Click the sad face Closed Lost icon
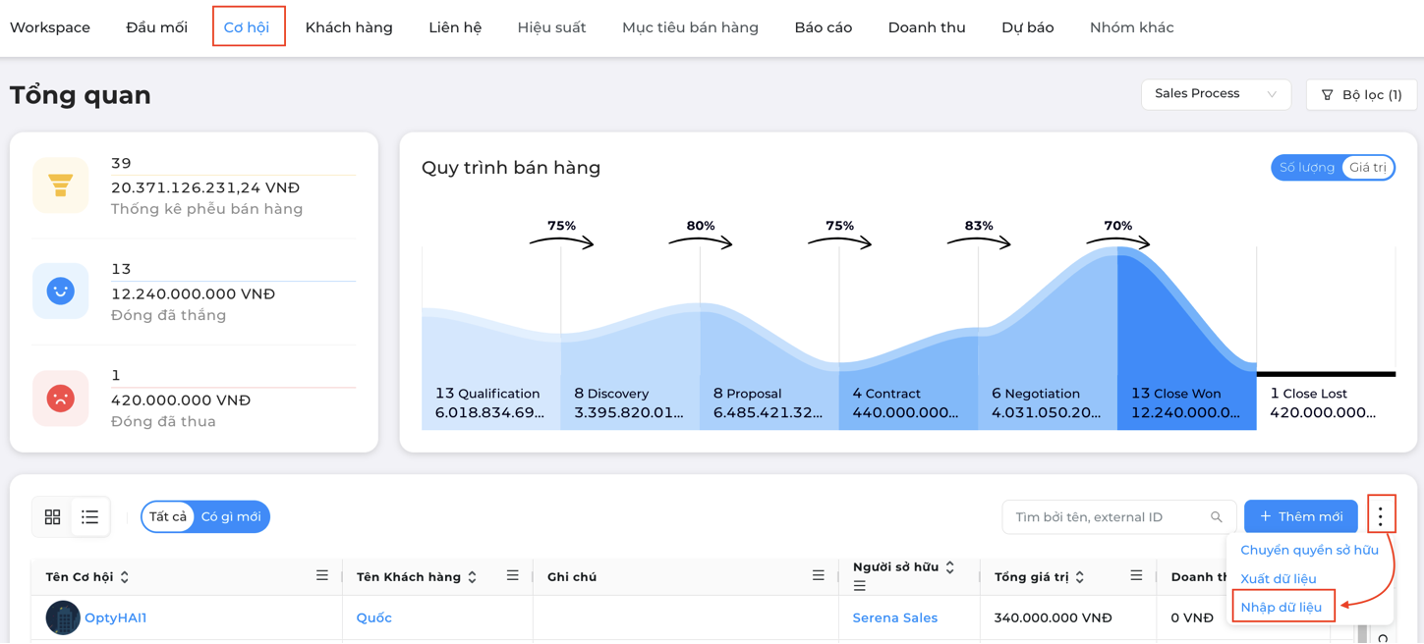 point(61,398)
